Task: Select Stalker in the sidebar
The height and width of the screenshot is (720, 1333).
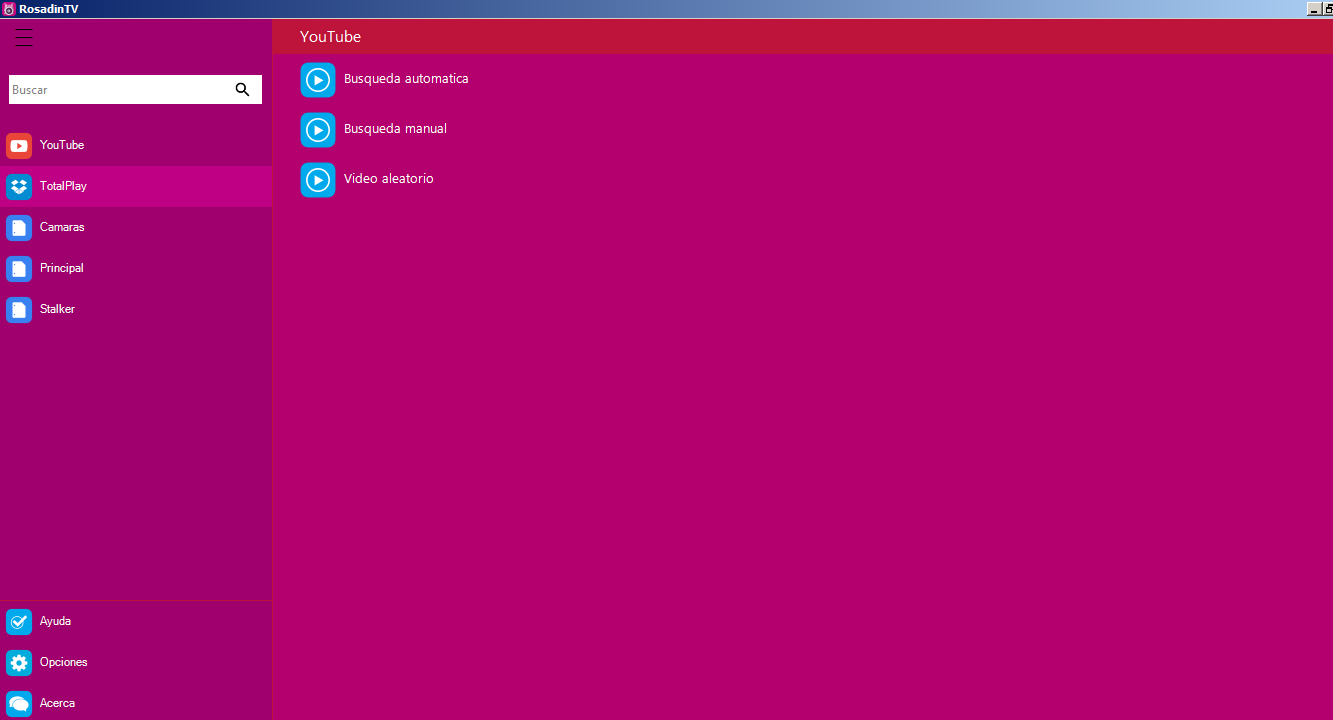Action: click(x=57, y=309)
